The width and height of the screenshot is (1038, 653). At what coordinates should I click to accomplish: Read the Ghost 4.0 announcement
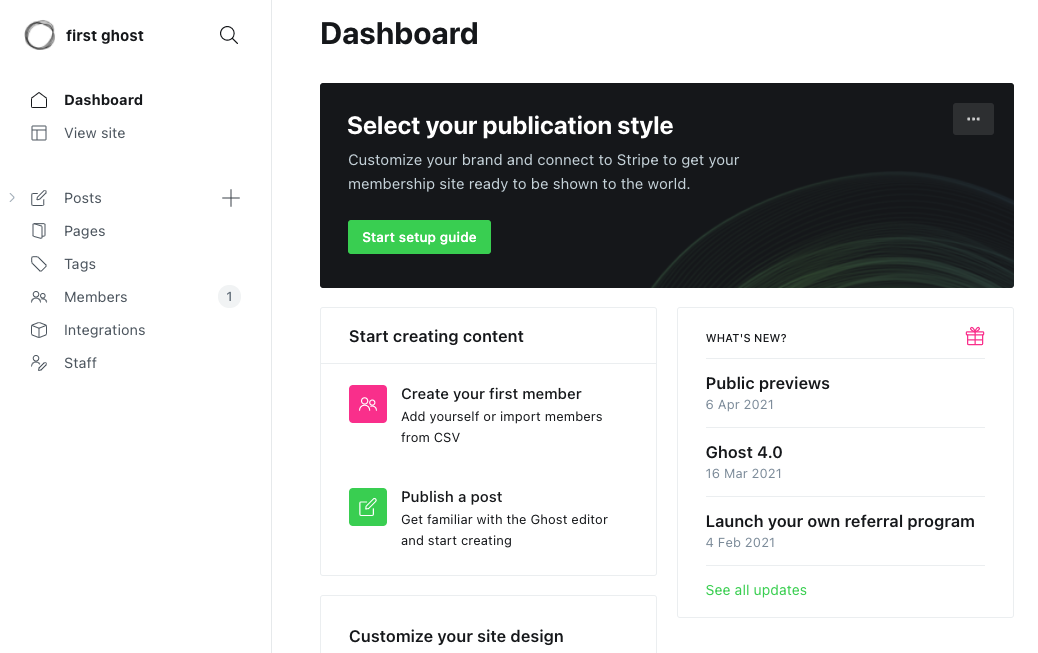coord(744,452)
